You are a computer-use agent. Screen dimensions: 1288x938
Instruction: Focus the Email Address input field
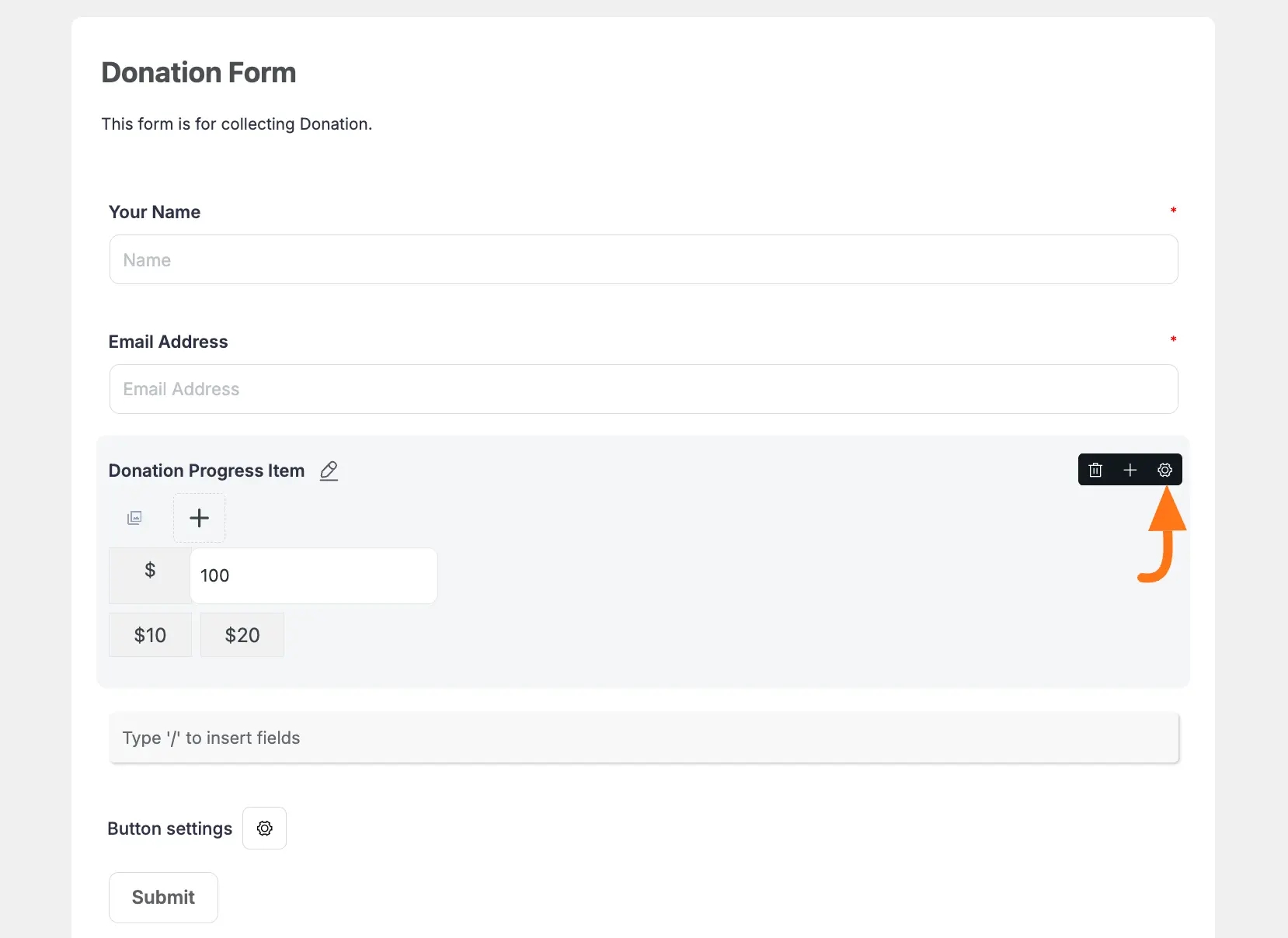(643, 389)
